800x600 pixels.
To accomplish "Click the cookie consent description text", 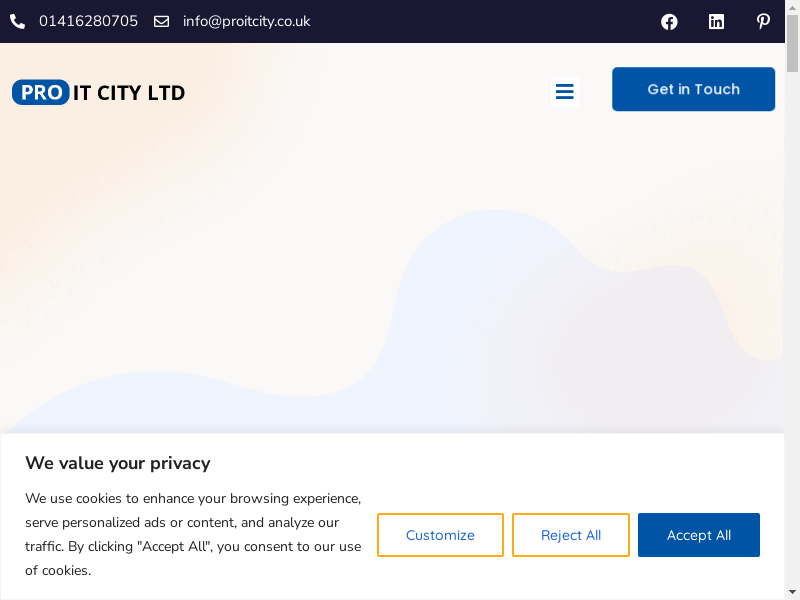I will point(193,534).
